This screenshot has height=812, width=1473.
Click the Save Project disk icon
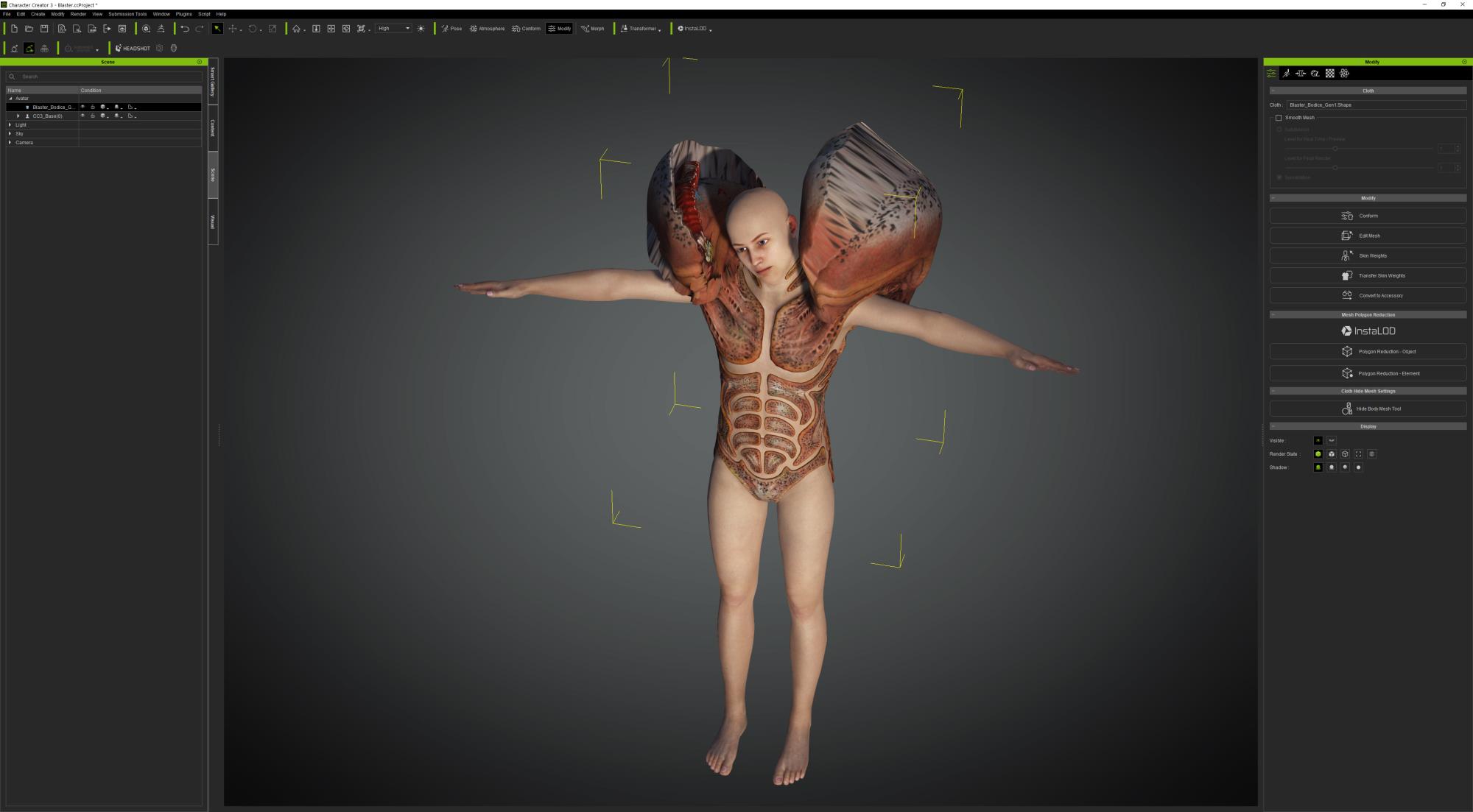(x=44, y=29)
